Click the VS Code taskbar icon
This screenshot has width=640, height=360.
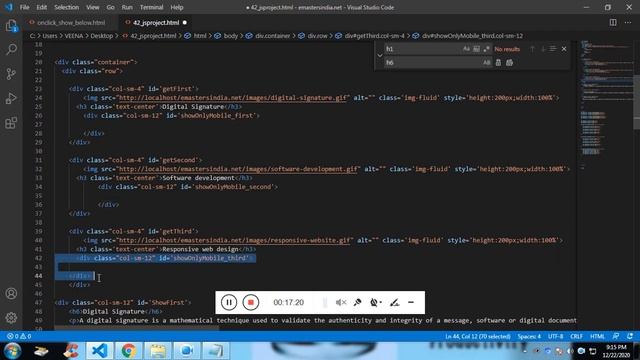[100, 351]
